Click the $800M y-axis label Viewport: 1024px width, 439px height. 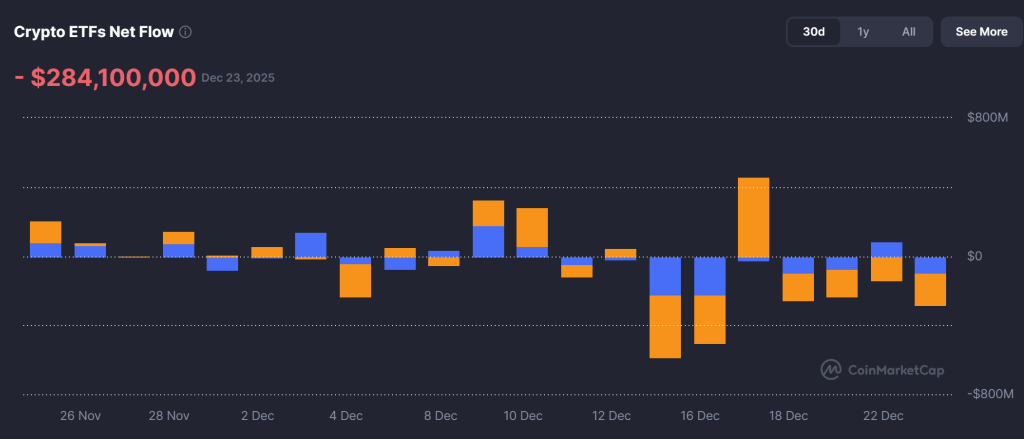click(987, 118)
